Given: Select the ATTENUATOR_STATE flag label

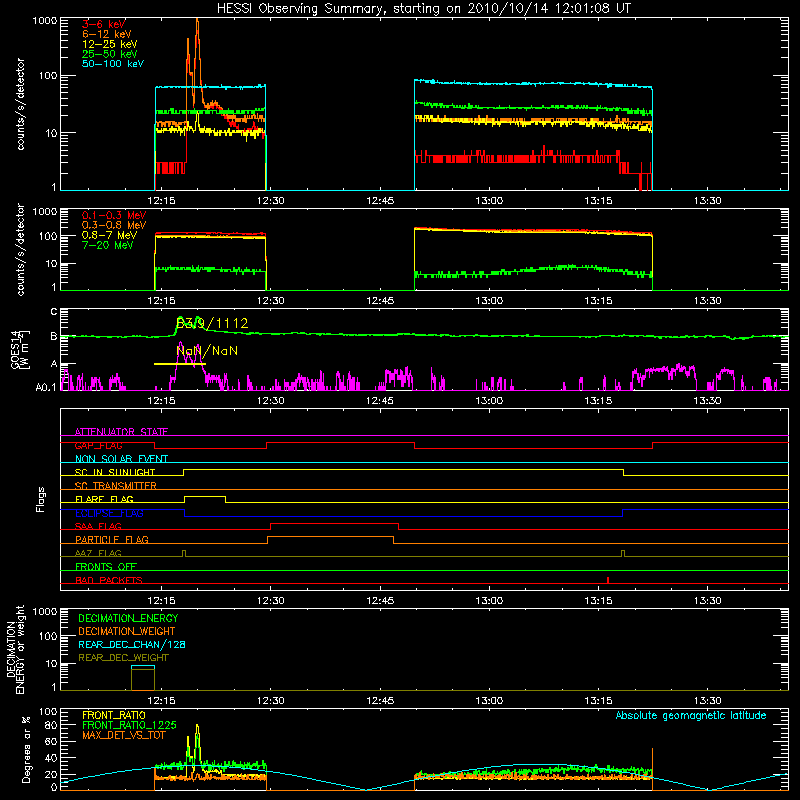Looking at the screenshot, I should (x=121, y=432).
